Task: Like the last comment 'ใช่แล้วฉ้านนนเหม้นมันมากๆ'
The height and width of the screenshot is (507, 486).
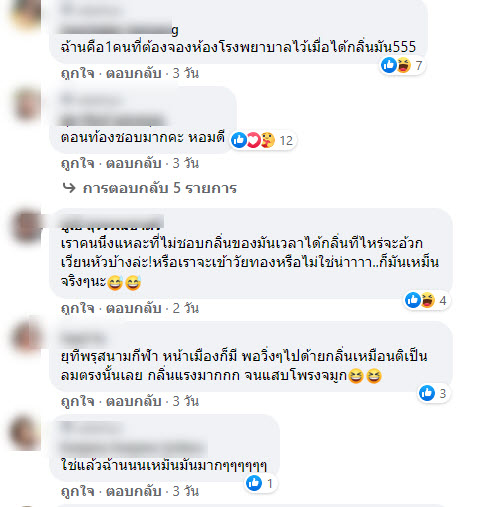Action: click(x=78, y=491)
